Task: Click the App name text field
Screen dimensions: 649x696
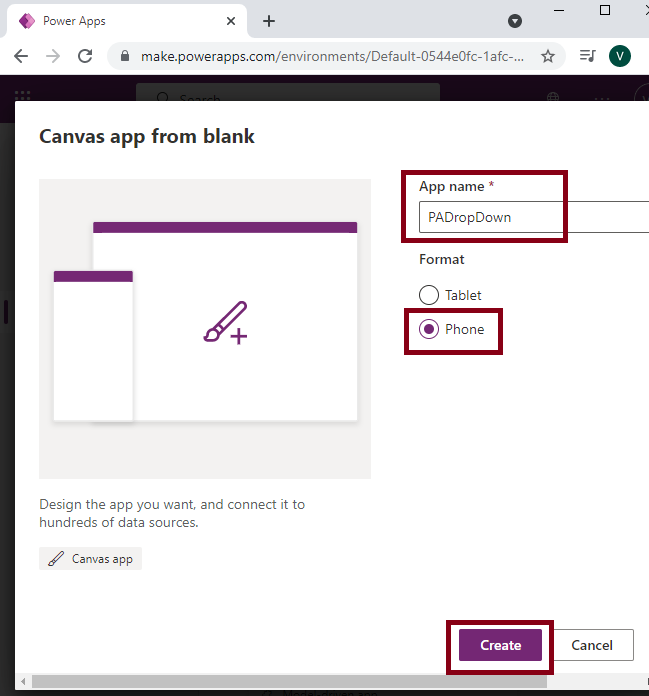Action: tap(534, 217)
